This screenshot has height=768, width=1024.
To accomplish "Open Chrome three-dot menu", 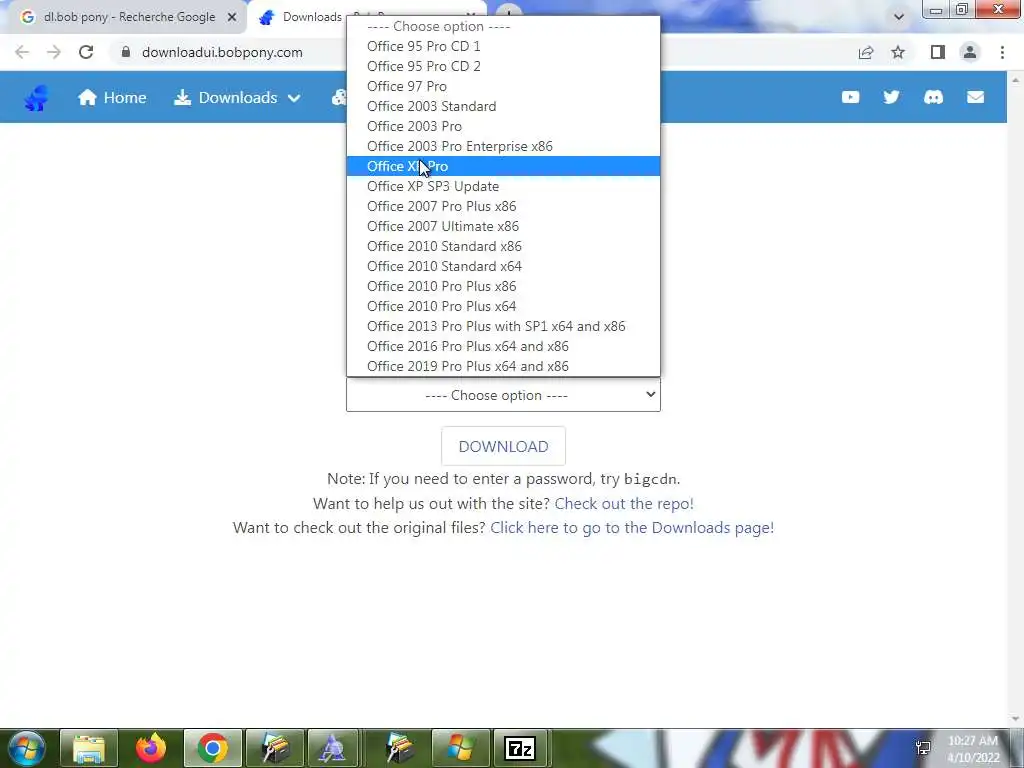I will (x=1002, y=52).
